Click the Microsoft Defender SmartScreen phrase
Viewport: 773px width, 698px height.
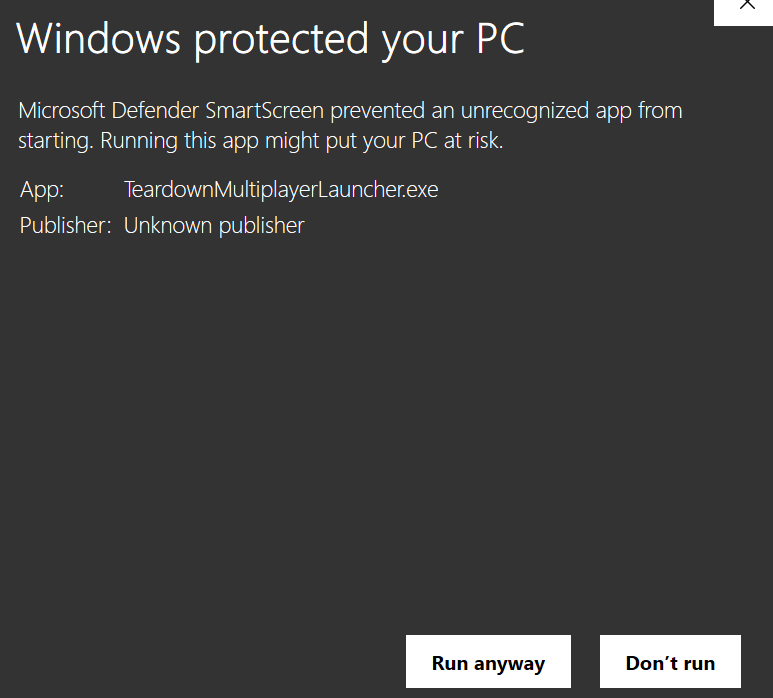point(171,110)
